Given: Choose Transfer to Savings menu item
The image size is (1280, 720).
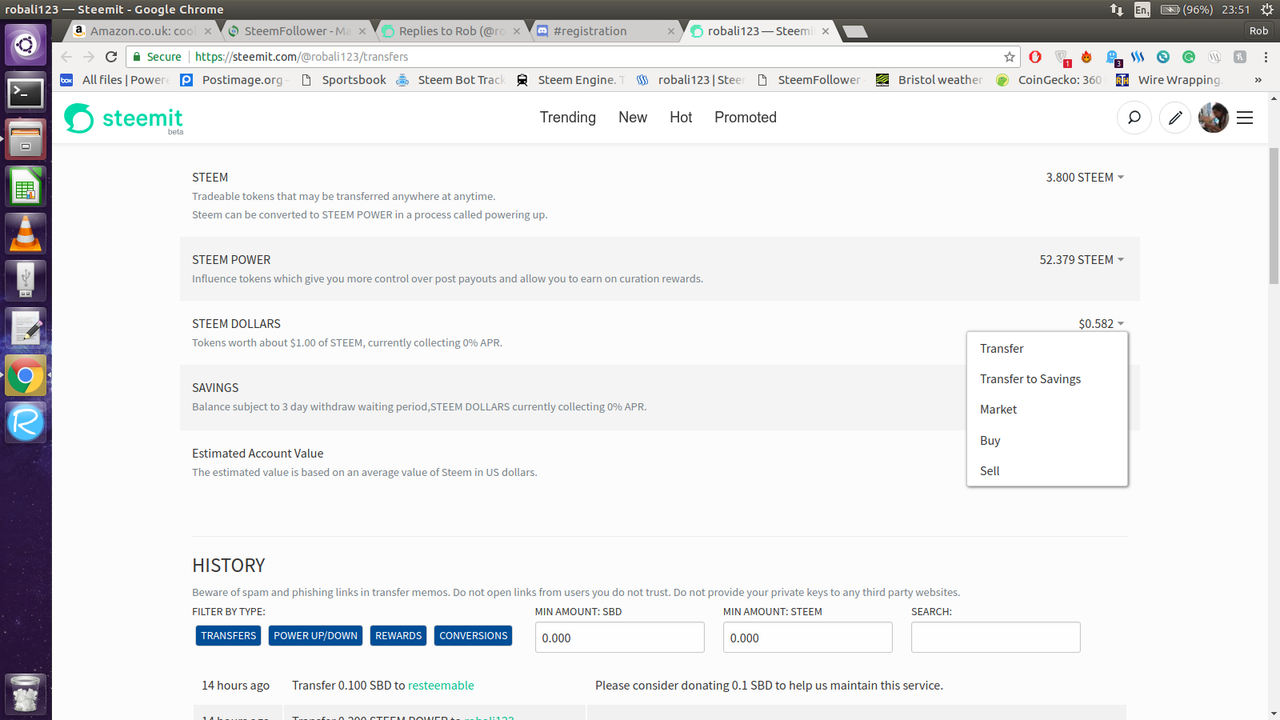Looking at the screenshot, I should 1047,379.
